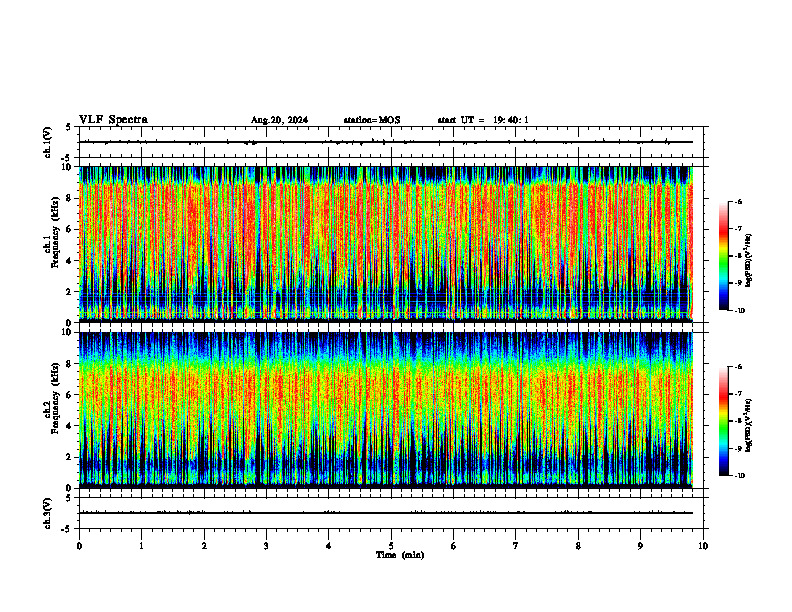The image size is (792, 612).
Task: Click the "ch.3(V)" waveform axis label
Action: (48, 513)
